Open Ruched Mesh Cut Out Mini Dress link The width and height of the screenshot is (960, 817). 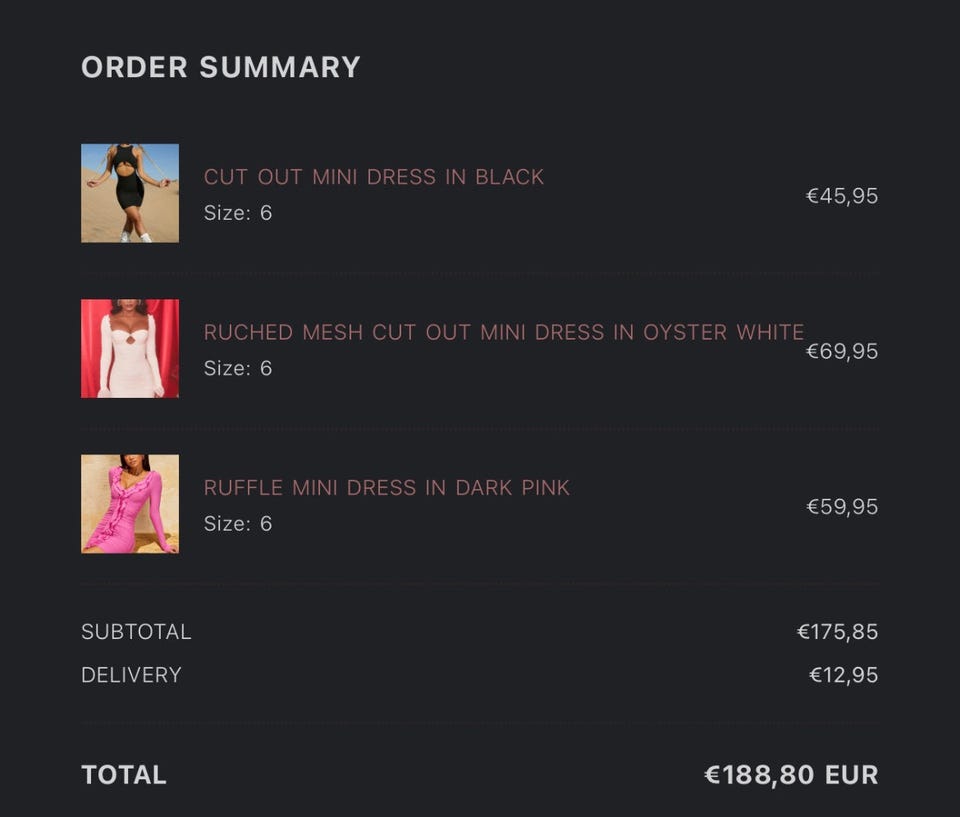click(x=504, y=332)
